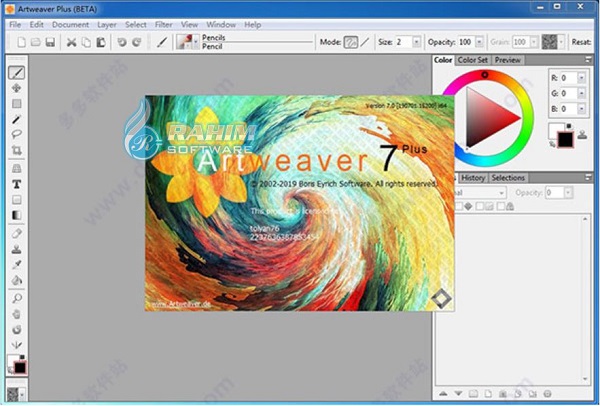
Task: Click the black foreground swatch in Color panel
Action: [565, 140]
